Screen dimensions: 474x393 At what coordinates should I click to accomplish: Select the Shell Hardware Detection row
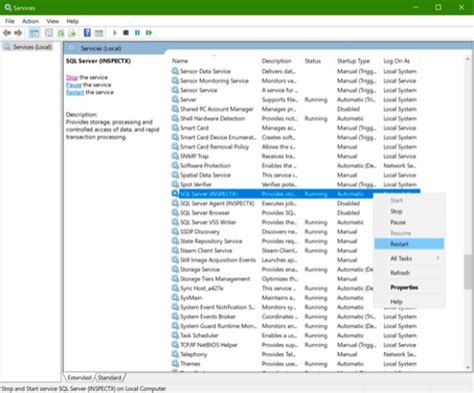[x=295, y=118]
